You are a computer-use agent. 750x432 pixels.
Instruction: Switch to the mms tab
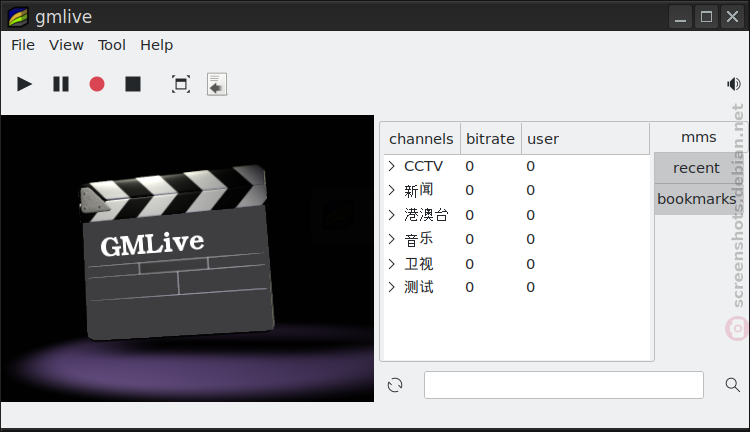coord(699,137)
